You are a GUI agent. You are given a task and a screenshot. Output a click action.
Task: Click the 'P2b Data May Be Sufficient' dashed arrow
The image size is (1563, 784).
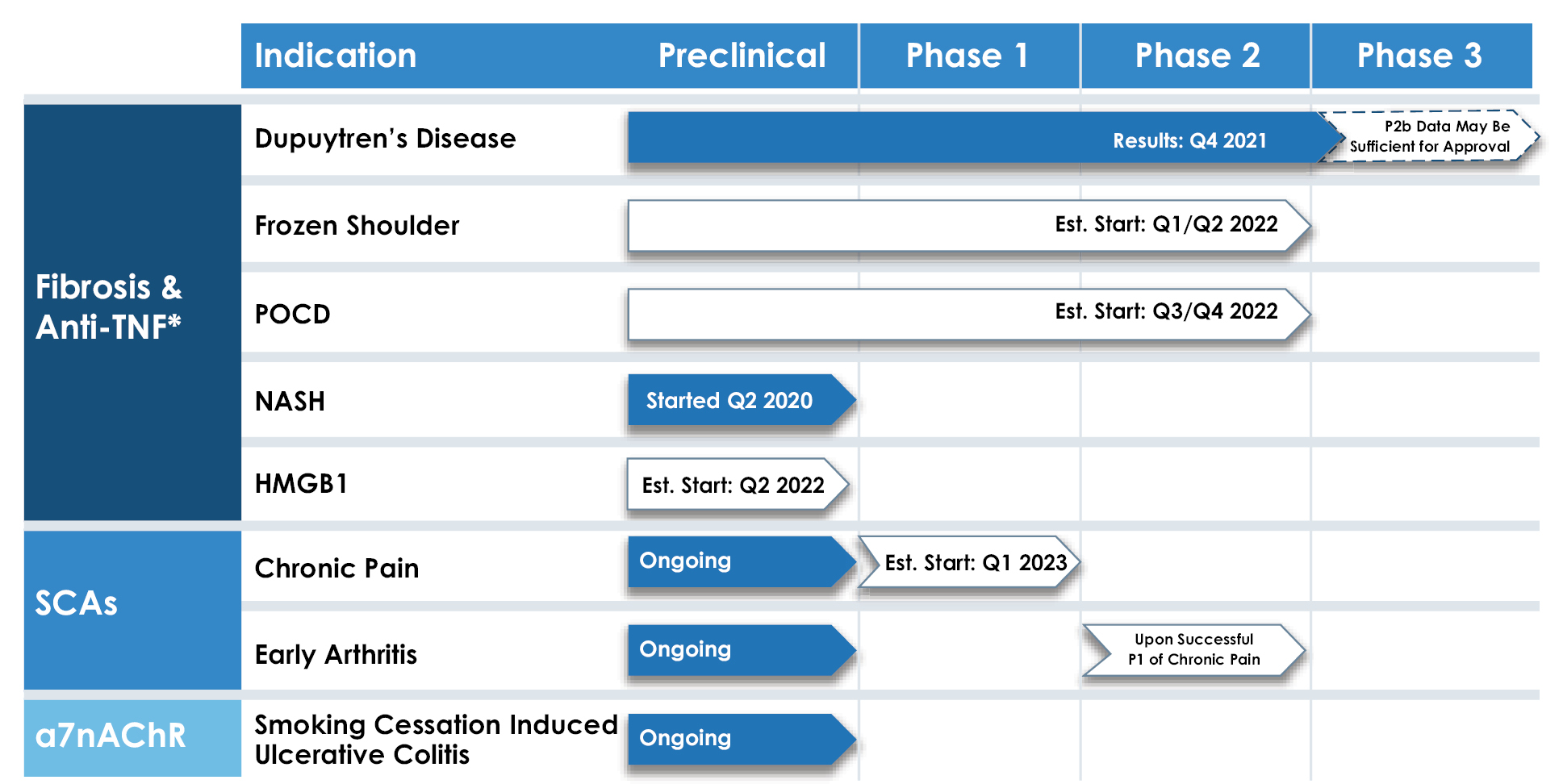1429,136
